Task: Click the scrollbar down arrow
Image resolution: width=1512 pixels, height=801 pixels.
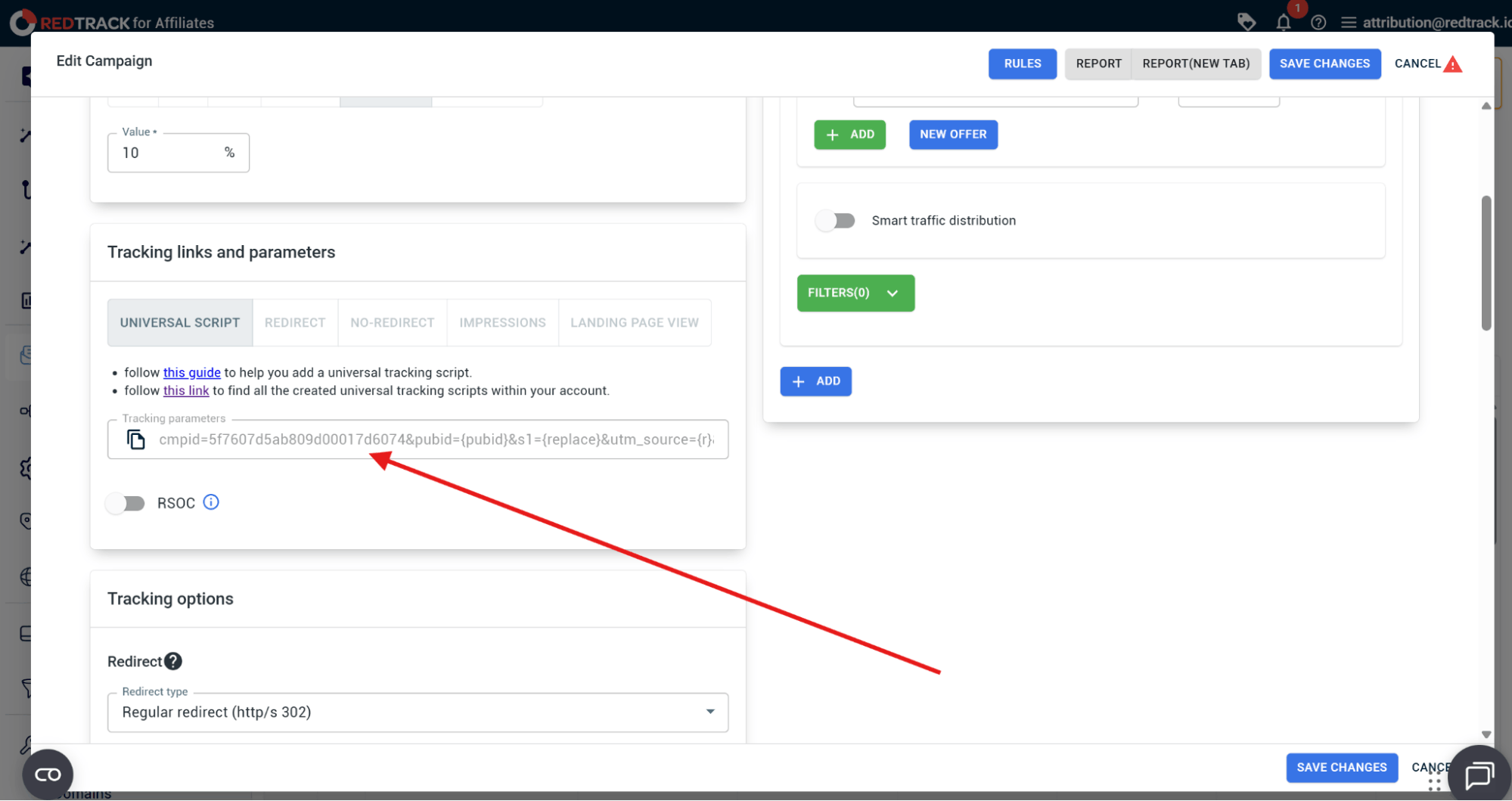Action: tap(1486, 734)
